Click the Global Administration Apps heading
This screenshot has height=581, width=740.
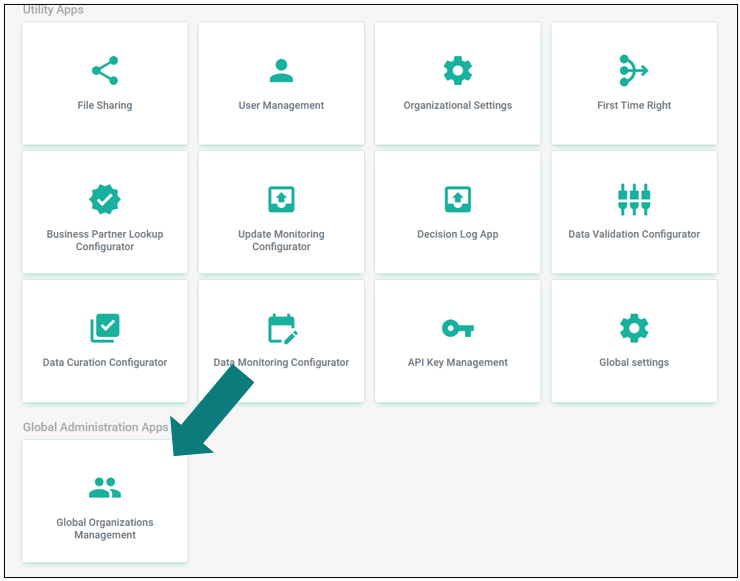pos(96,427)
